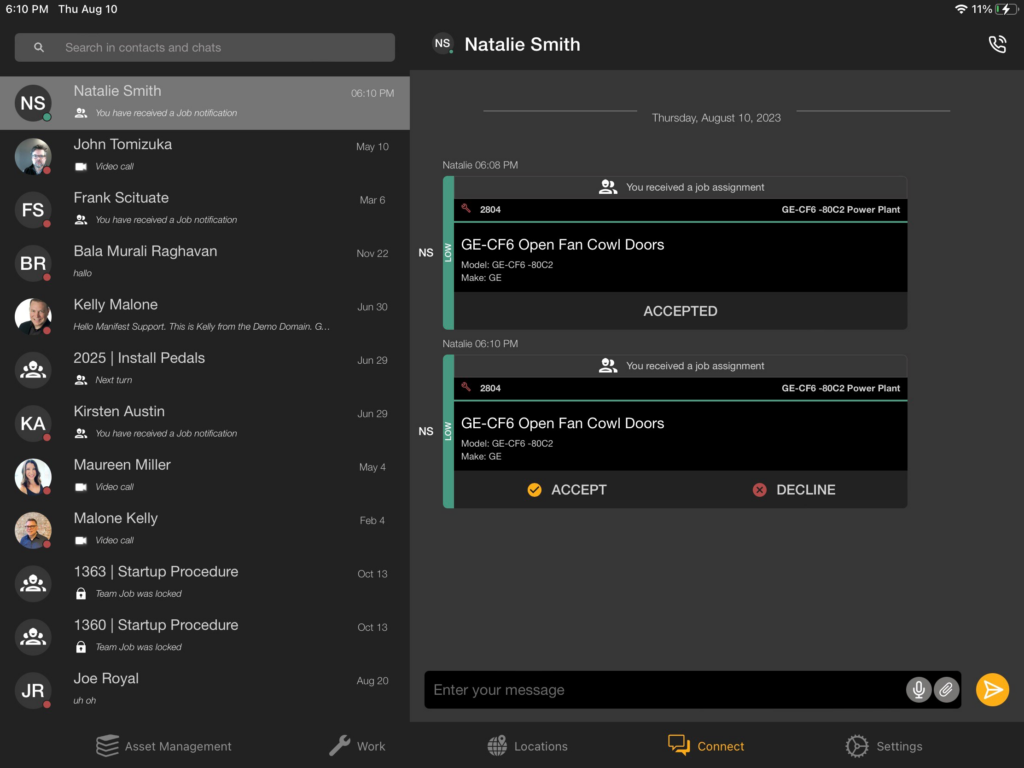
Task: Open the Asset Management tab
Action: tap(164, 746)
